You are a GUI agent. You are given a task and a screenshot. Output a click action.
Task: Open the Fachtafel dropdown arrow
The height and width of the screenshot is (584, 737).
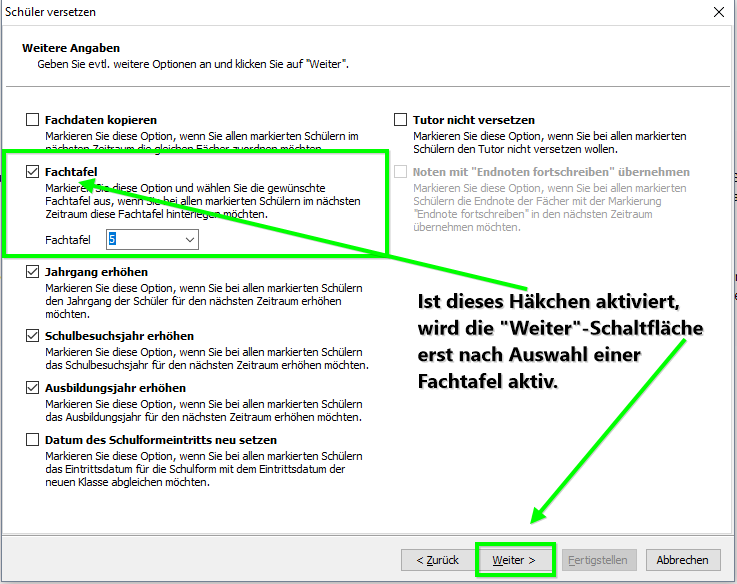click(x=190, y=240)
